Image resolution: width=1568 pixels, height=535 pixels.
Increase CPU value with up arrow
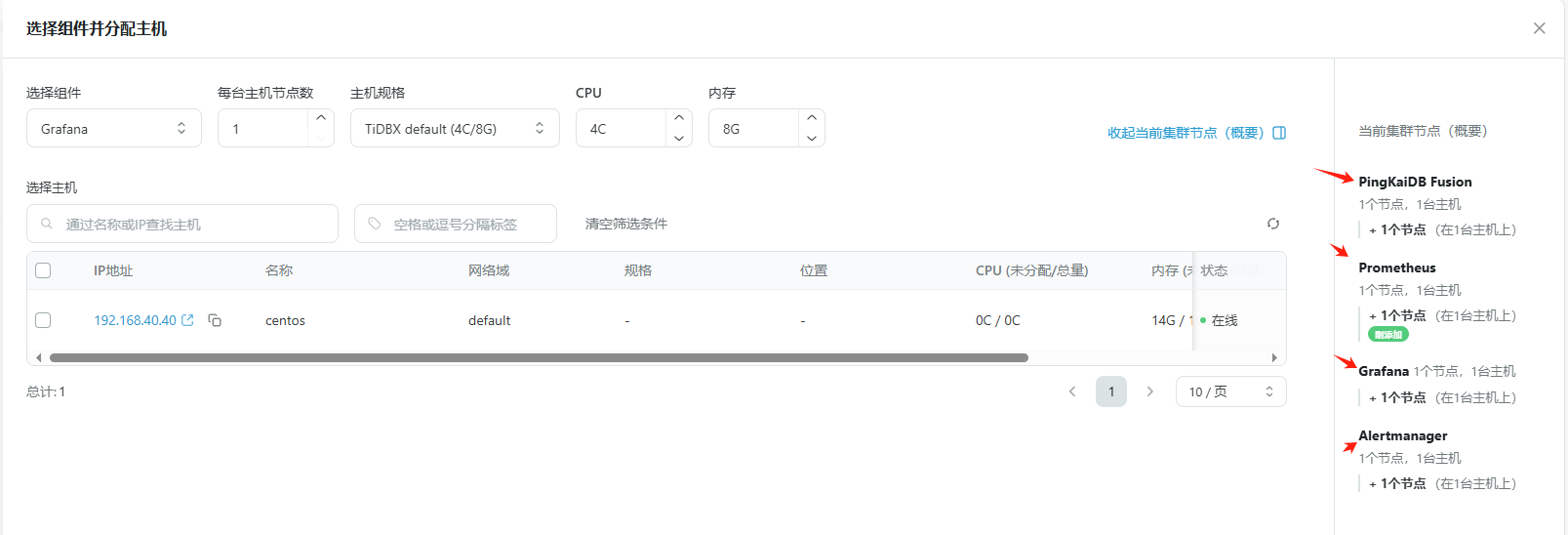[x=679, y=118]
